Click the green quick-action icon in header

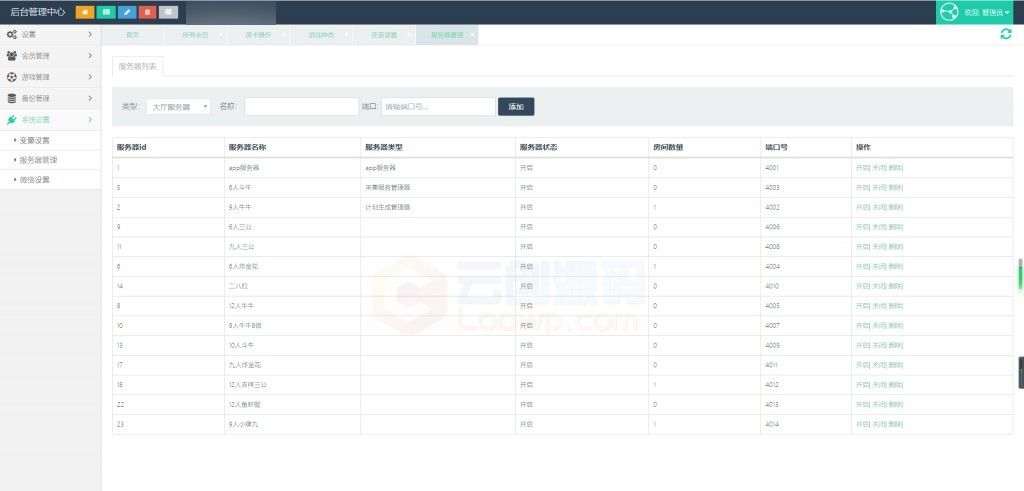[x=106, y=12]
